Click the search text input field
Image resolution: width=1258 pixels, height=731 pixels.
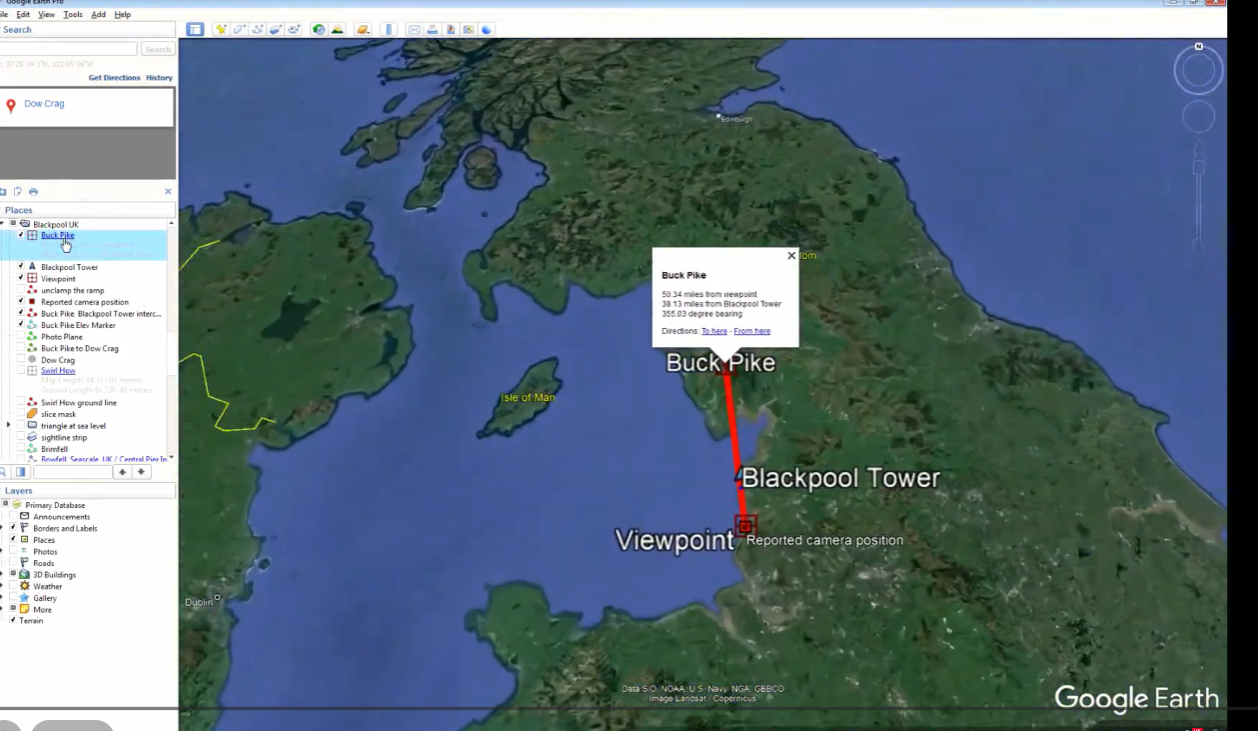coord(68,49)
